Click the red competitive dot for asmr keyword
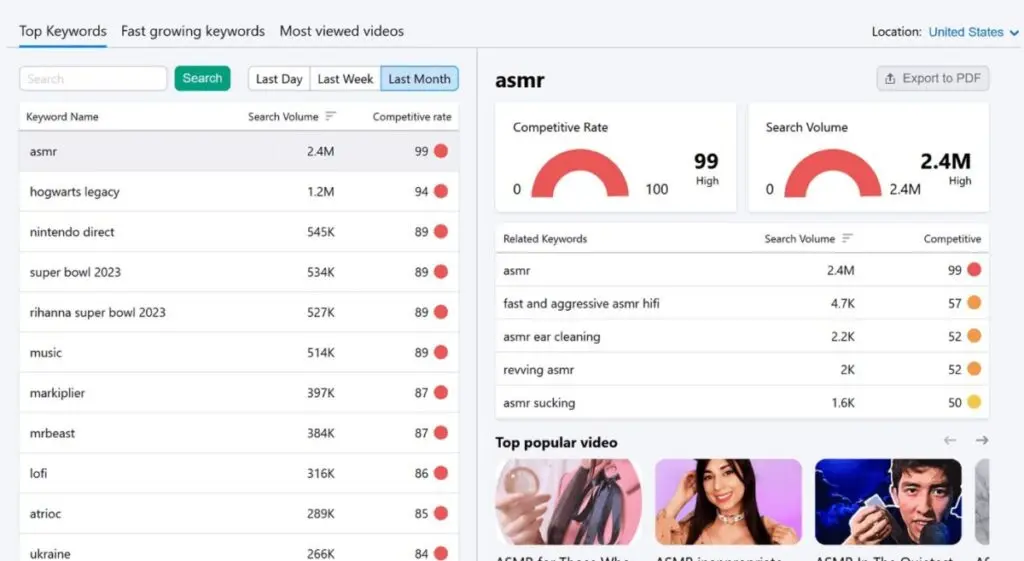Screen dimensions: 1024x561 click(441, 151)
